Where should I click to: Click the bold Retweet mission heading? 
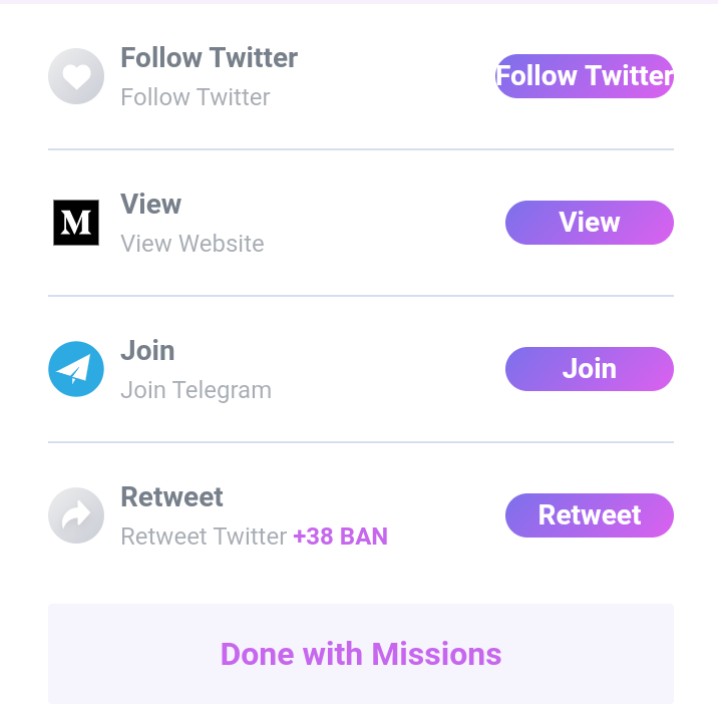coord(172,497)
